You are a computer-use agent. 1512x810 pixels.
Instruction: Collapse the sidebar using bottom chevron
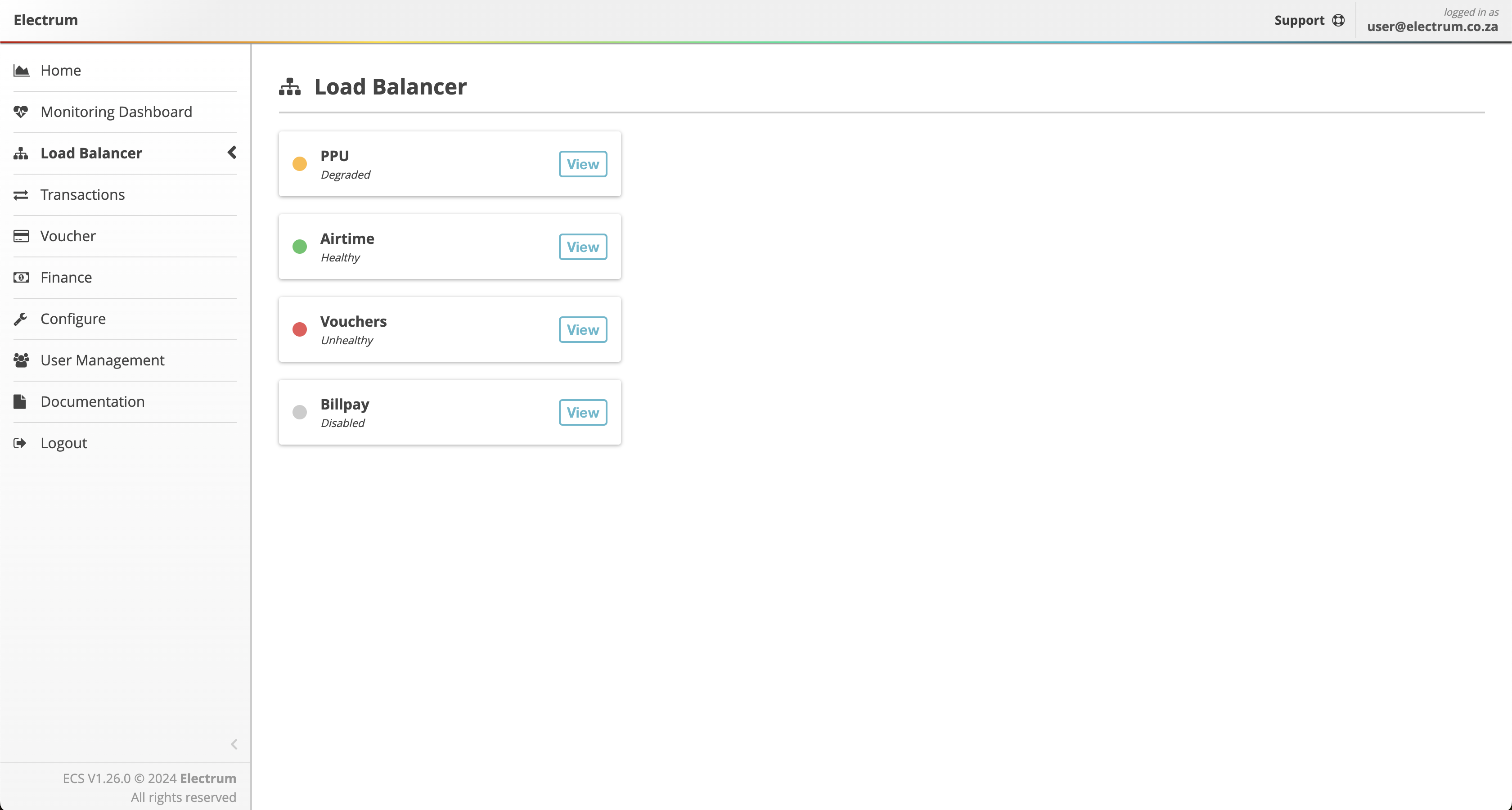point(234,744)
